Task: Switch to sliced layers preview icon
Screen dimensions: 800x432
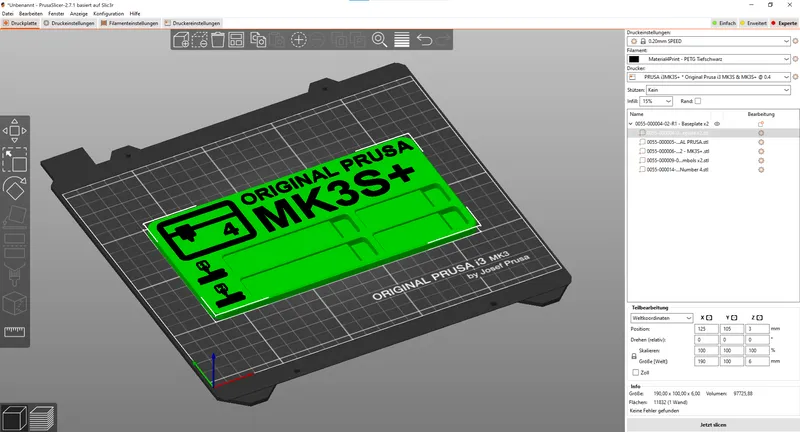Action: pos(42,418)
